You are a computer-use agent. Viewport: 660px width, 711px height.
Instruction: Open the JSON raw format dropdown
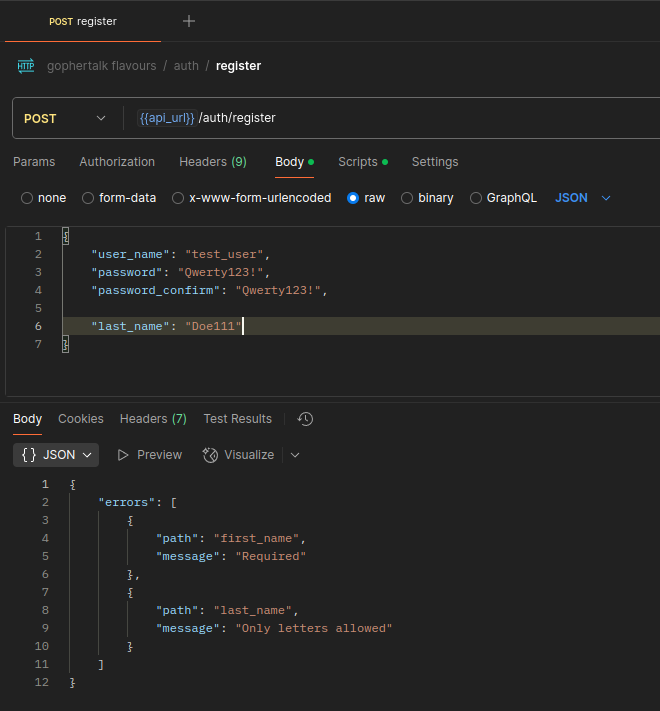583,198
